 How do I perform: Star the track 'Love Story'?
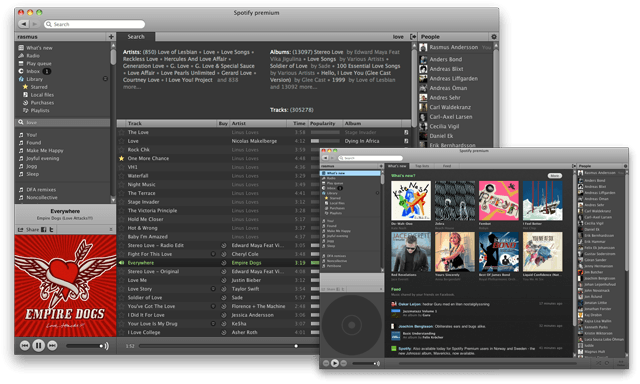[x=121, y=289]
